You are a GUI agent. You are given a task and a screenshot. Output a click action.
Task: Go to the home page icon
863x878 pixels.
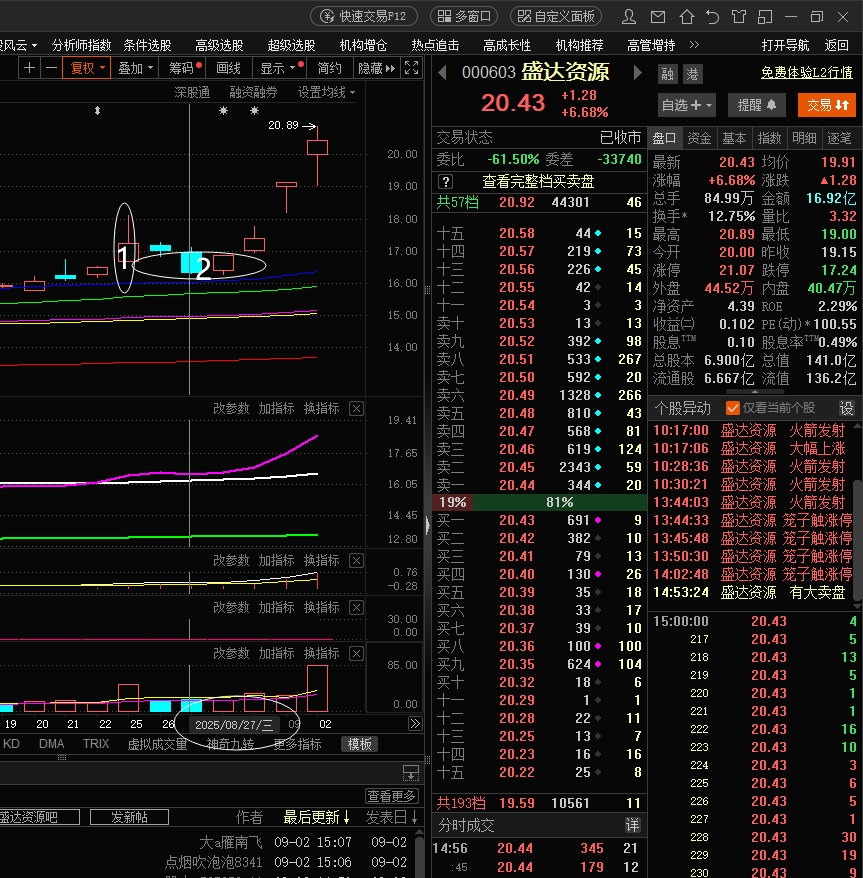(x=687, y=17)
